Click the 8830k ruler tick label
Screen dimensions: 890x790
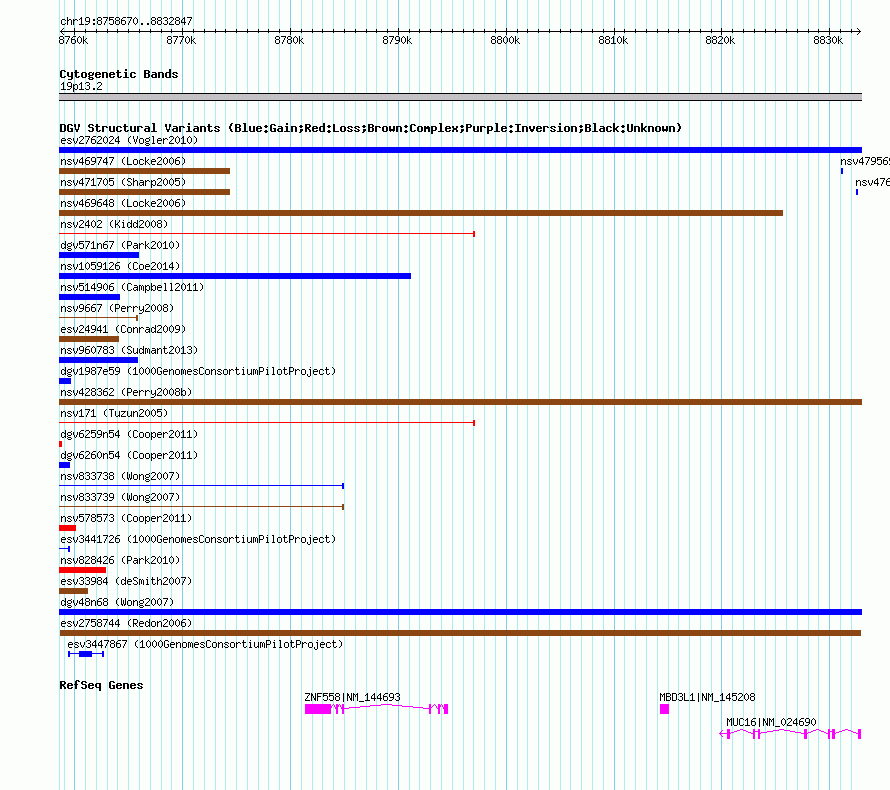point(828,40)
